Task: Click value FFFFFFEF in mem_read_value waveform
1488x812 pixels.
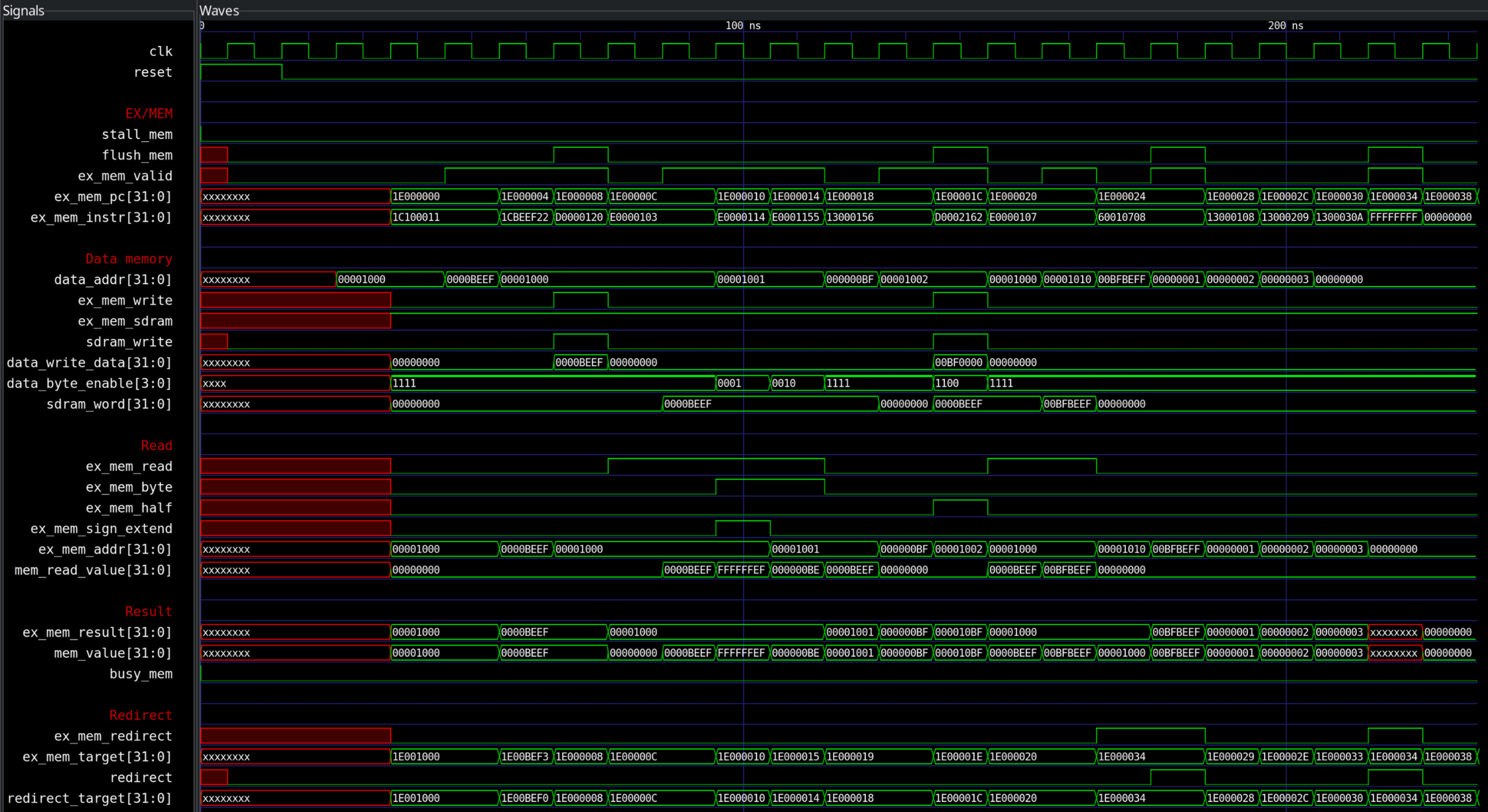Action: [x=741, y=570]
